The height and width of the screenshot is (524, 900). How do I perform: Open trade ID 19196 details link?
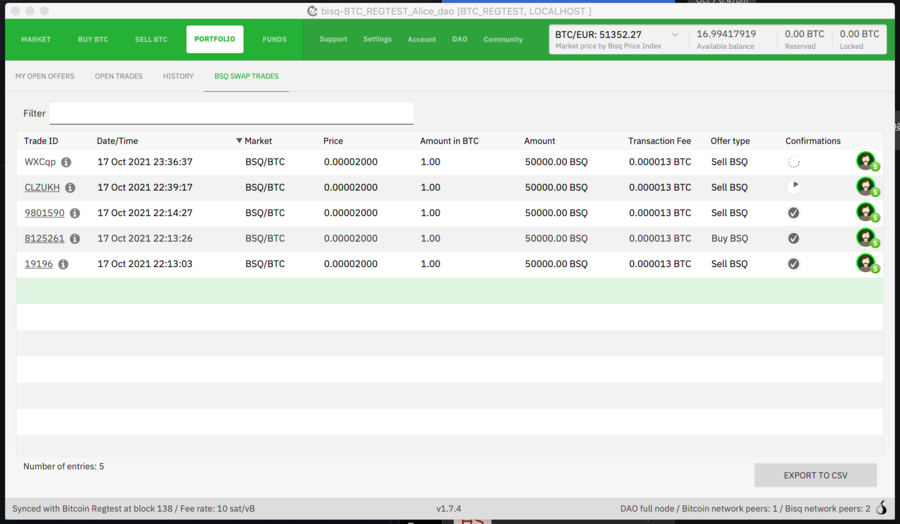(39, 264)
